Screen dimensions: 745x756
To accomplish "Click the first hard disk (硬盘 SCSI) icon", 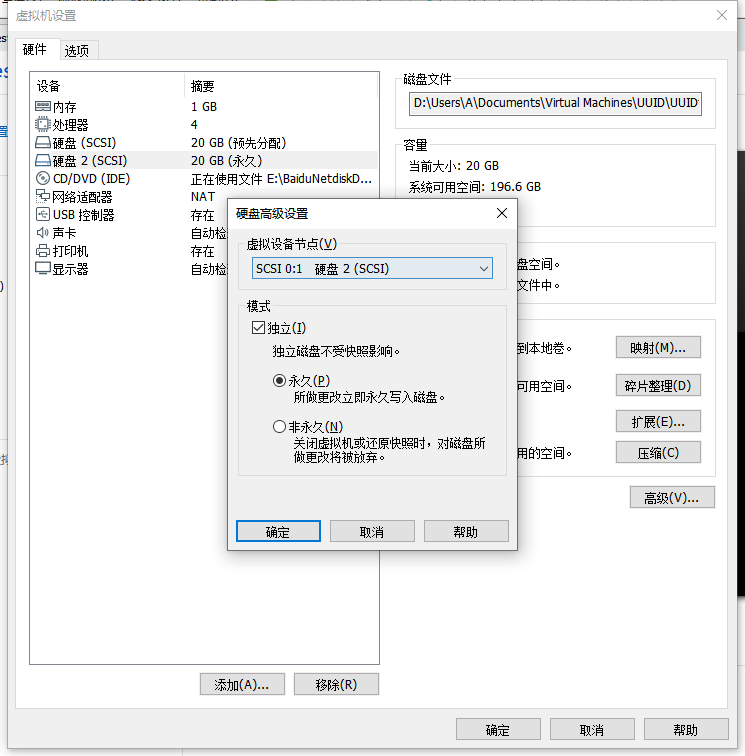I will point(43,143).
